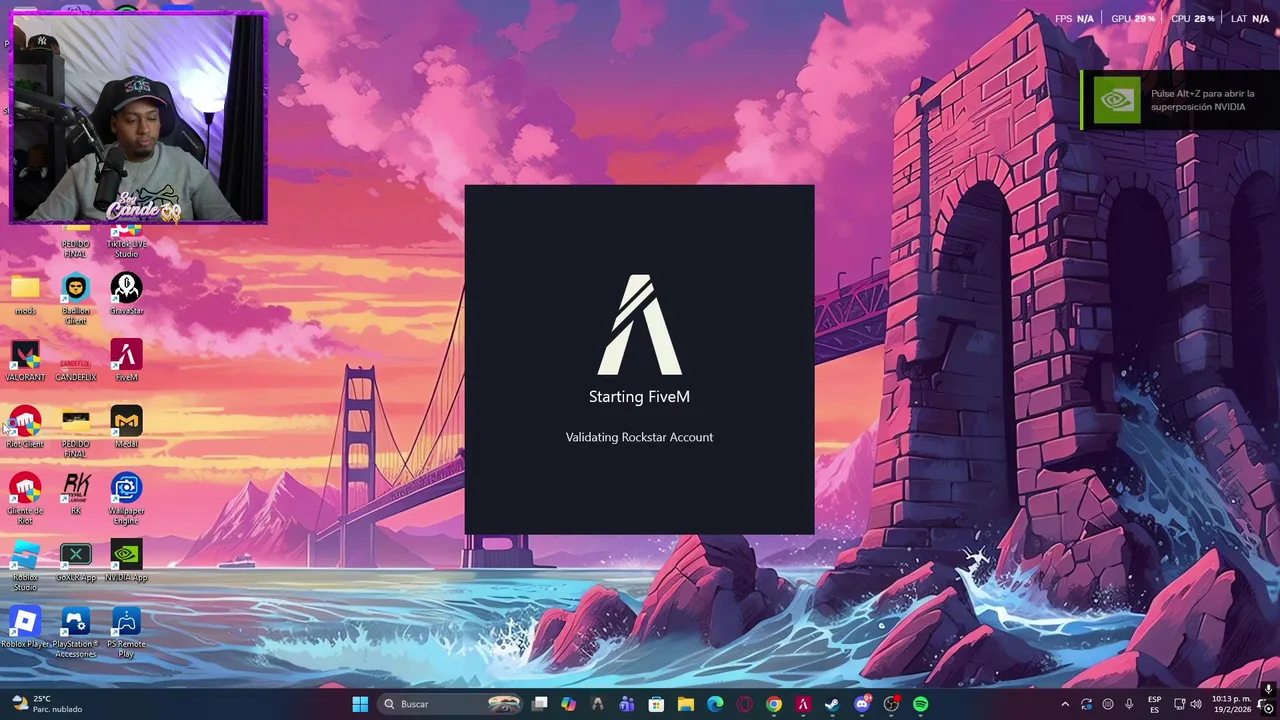Launch Microsoft Edge from taskbar
This screenshot has height=720, width=1280.
[715, 704]
